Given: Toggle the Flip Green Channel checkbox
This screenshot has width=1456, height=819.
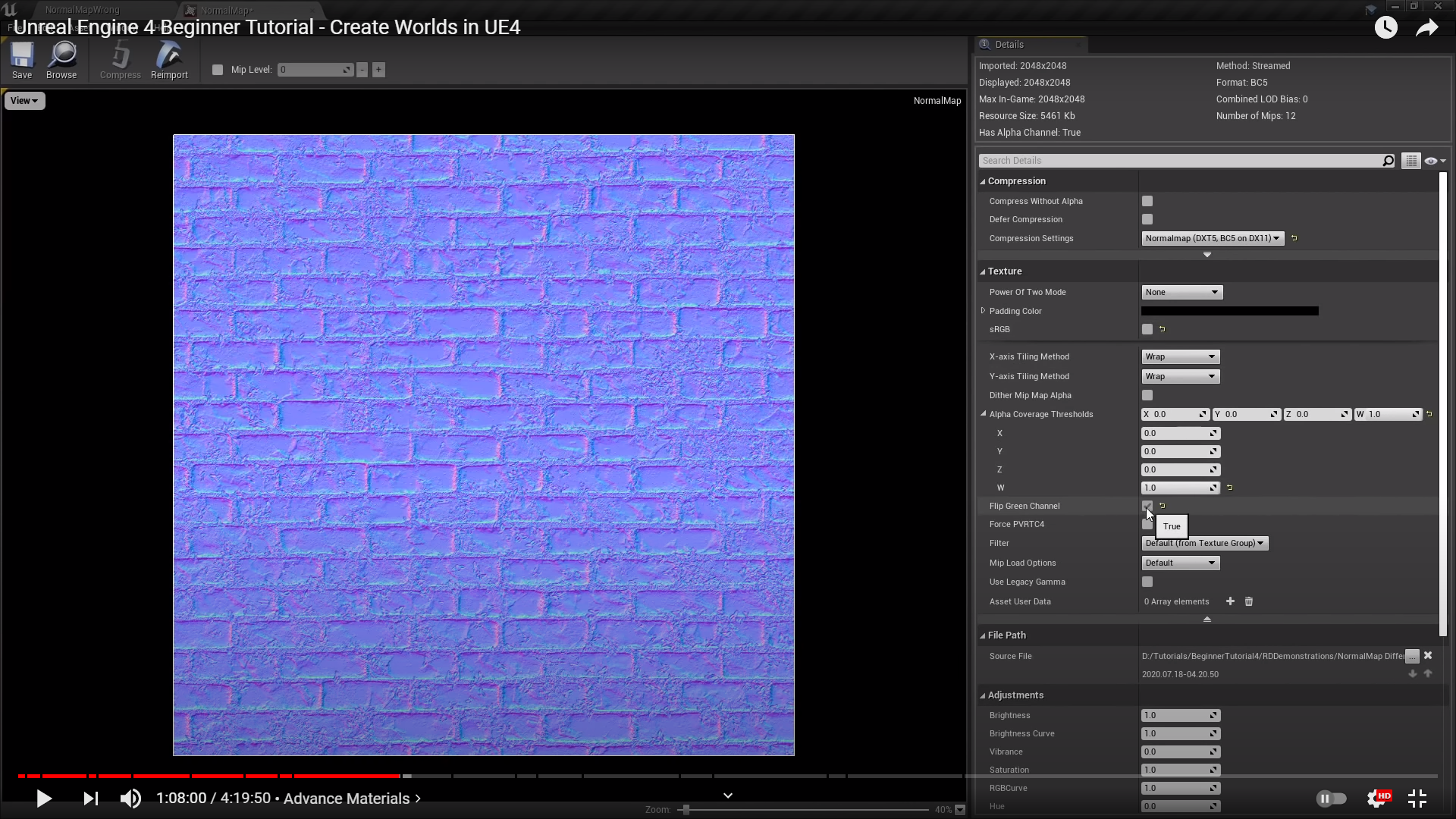Looking at the screenshot, I should click(1147, 506).
